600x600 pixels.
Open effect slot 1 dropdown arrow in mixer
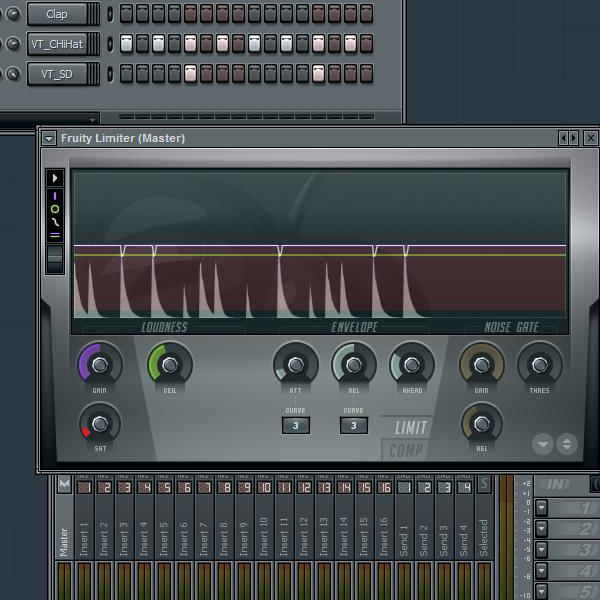tap(541, 508)
